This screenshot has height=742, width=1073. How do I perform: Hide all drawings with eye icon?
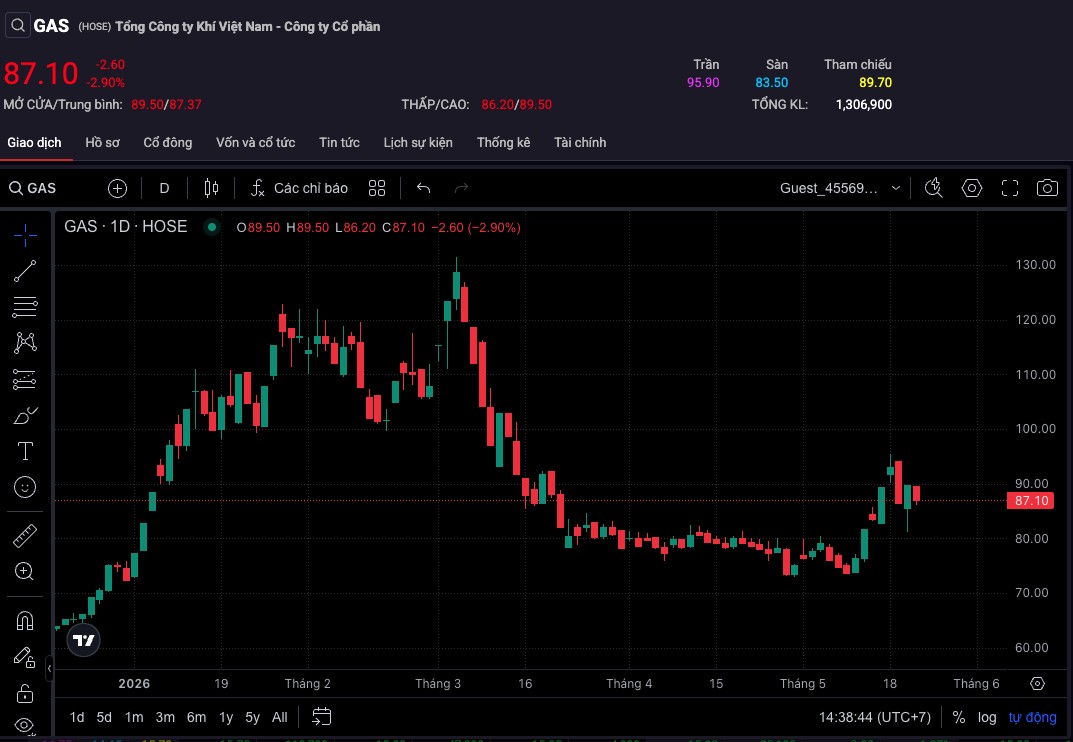pyautogui.click(x=25, y=726)
